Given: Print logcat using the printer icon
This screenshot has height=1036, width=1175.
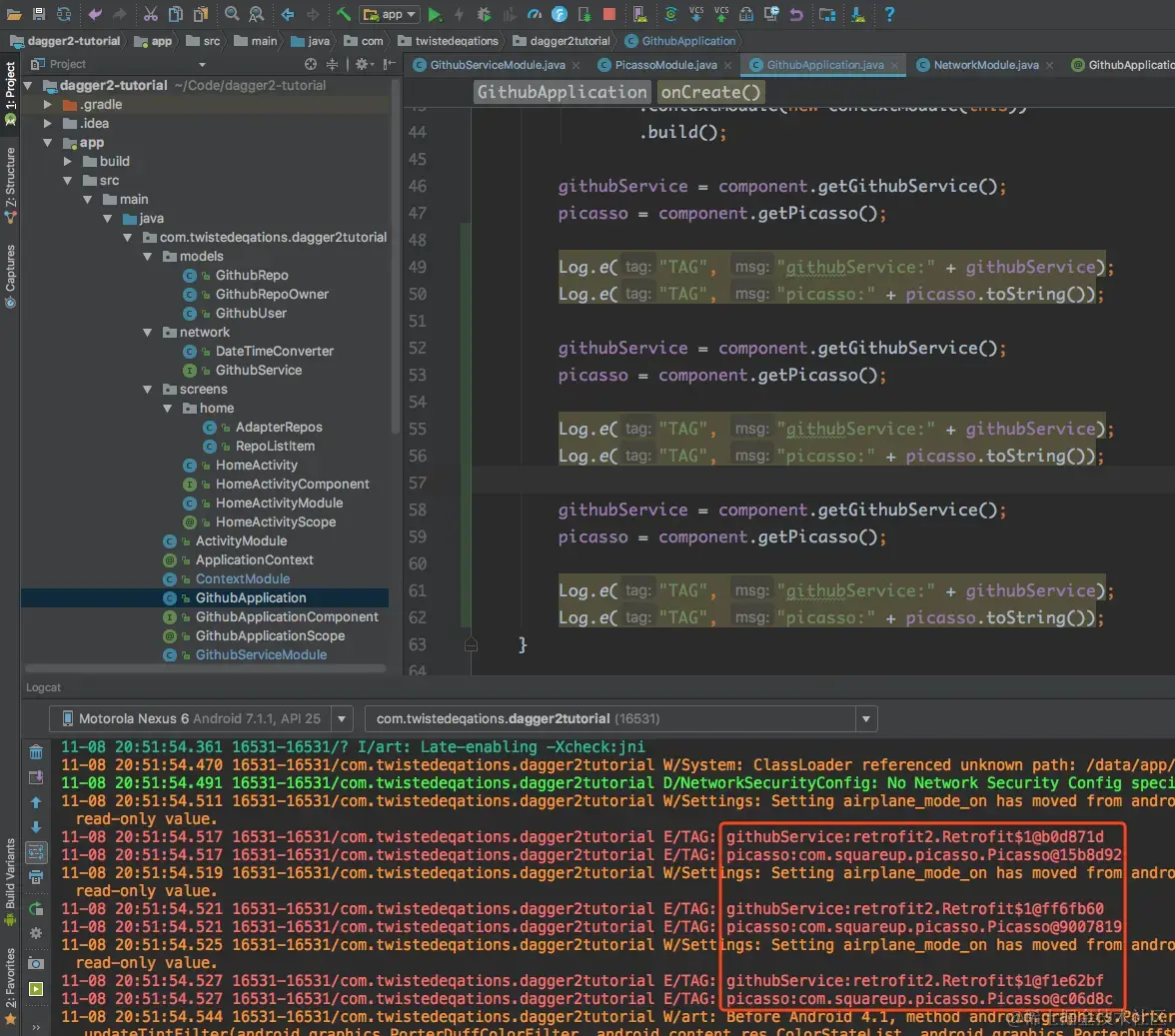Looking at the screenshot, I should click(36, 877).
